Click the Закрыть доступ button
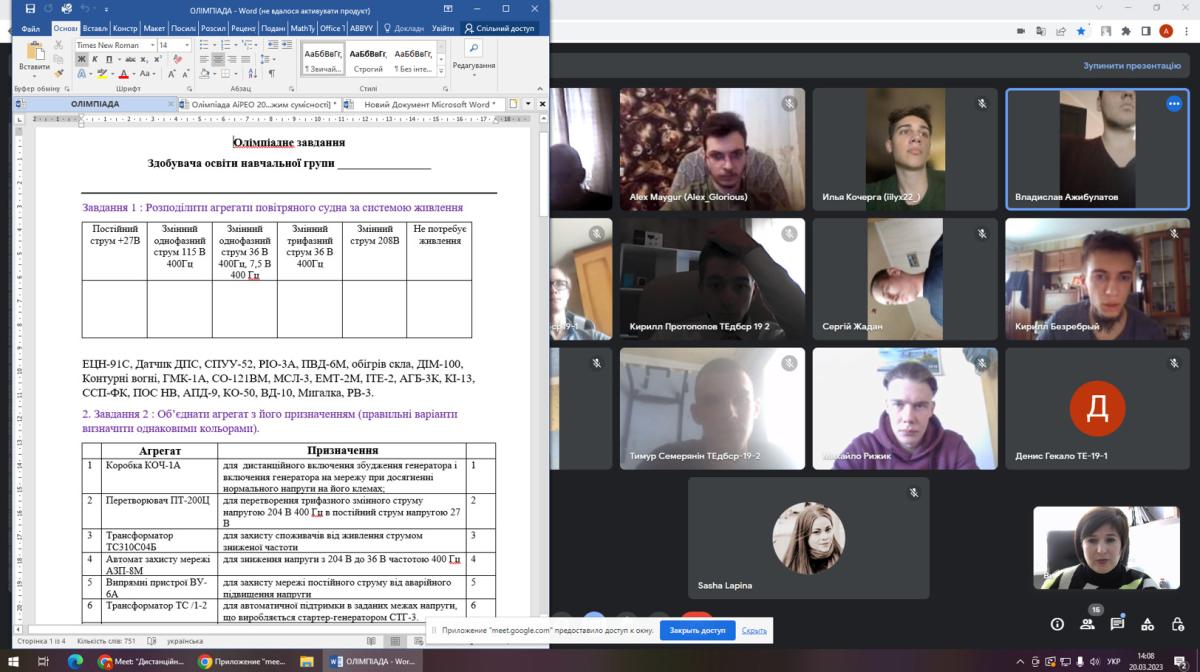Image resolution: width=1200 pixels, height=672 pixels. pyautogui.click(x=697, y=631)
